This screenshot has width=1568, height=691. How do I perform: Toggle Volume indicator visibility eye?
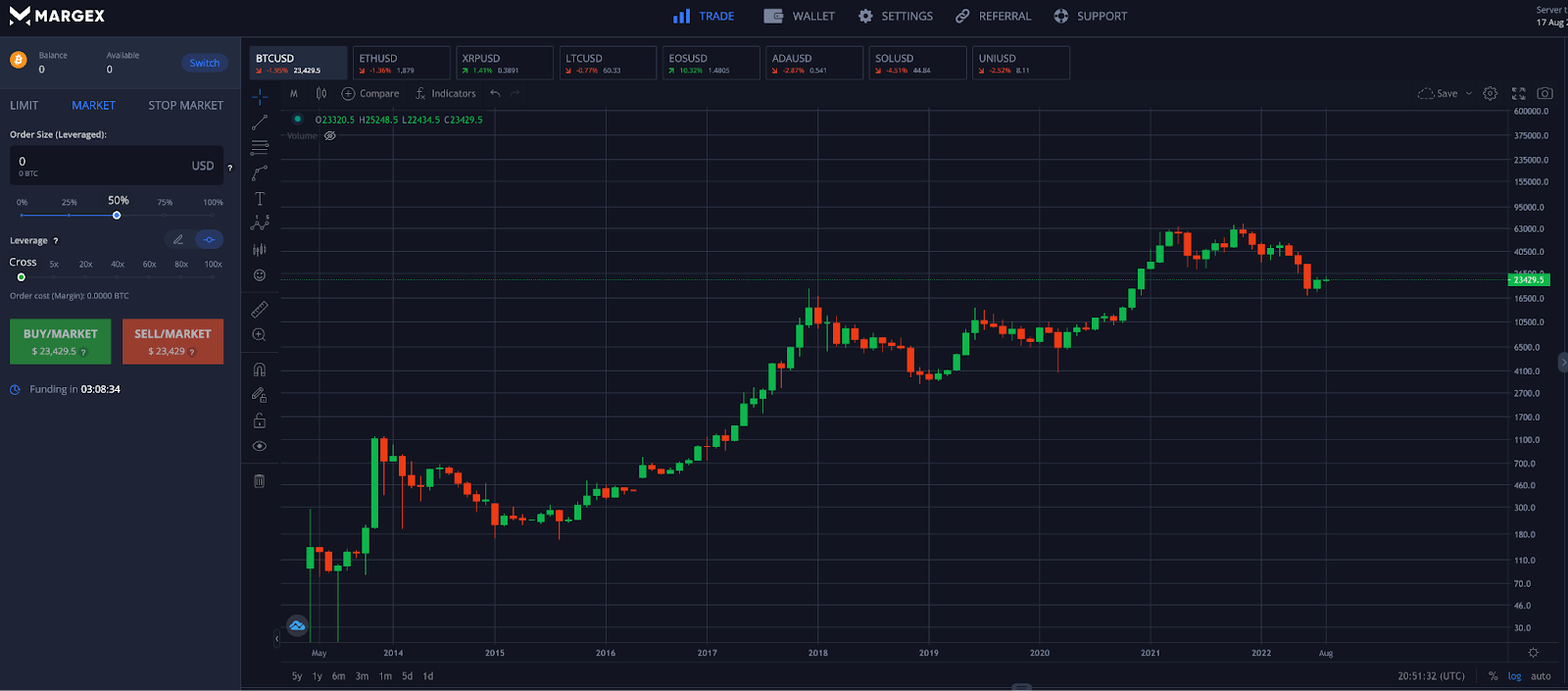[330, 136]
